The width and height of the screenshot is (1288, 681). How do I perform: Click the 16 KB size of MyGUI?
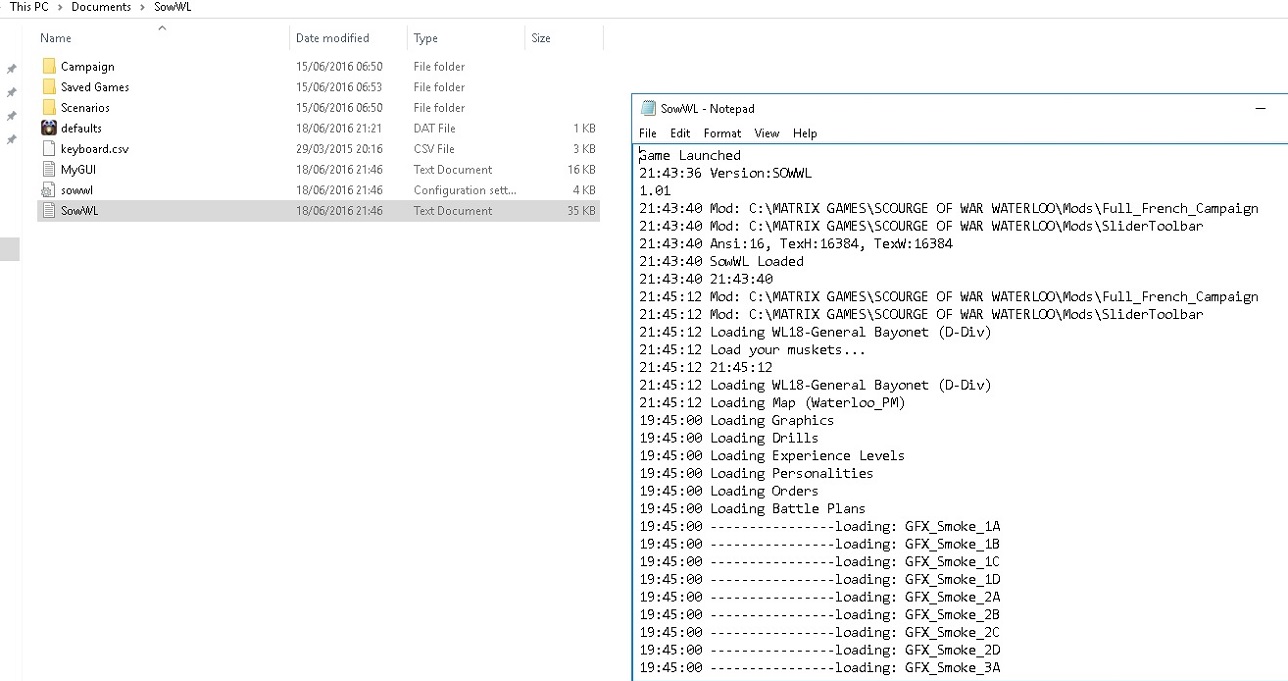(x=581, y=170)
